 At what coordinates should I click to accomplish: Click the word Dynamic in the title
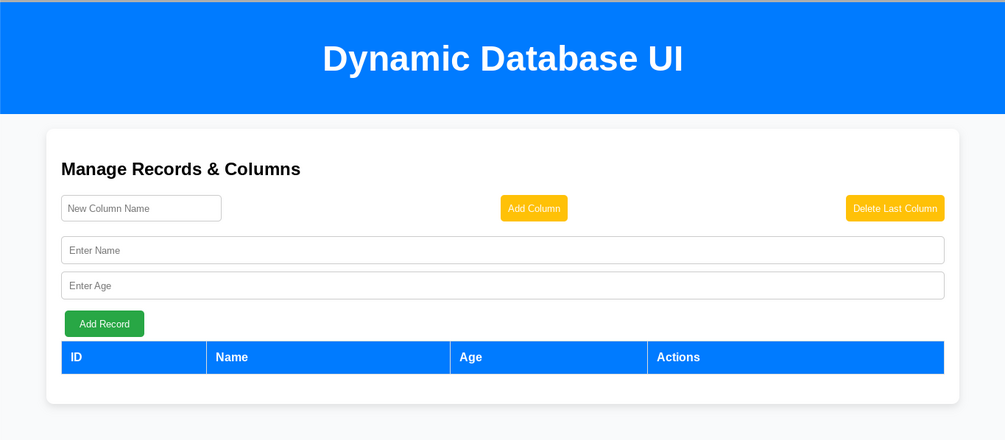[396, 58]
